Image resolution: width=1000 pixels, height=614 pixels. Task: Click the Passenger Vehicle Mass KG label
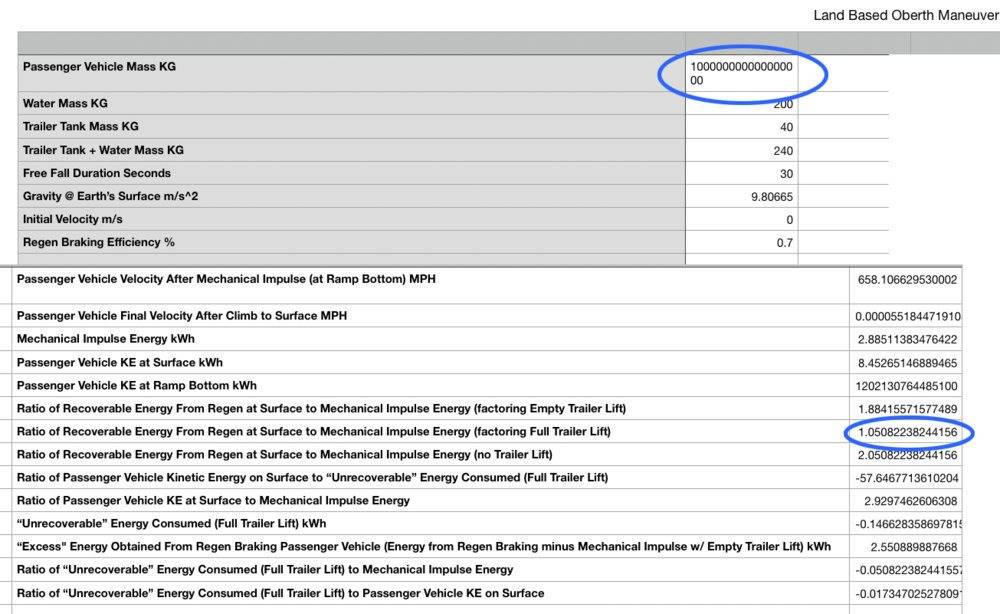pyautogui.click(x=99, y=66)
